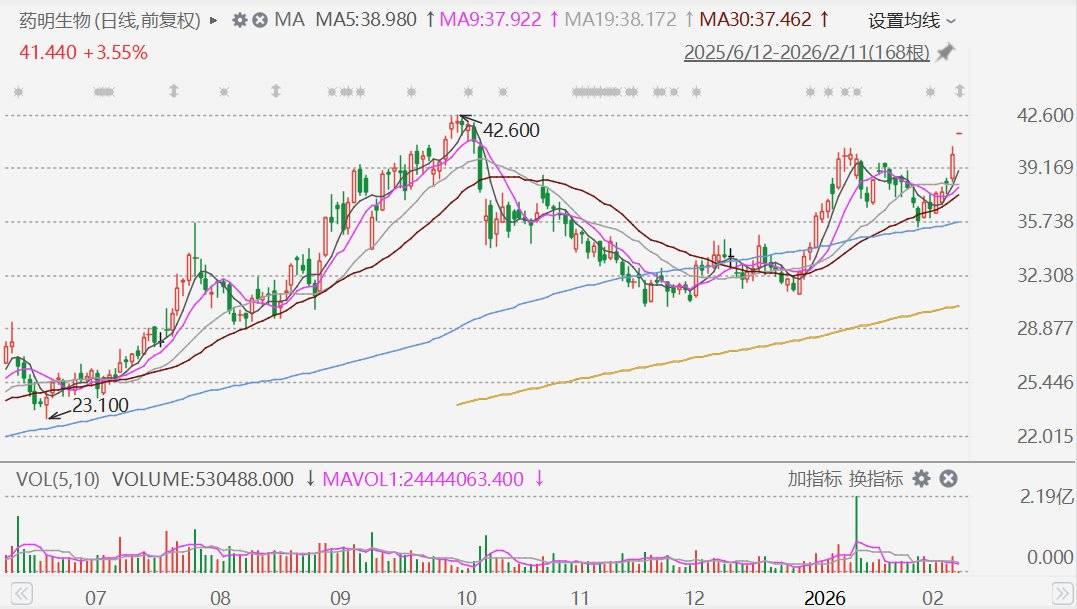Screen dimensions: 1077x609
Task: Click the up-down arrow marker at top right
Action: point(960,92)
